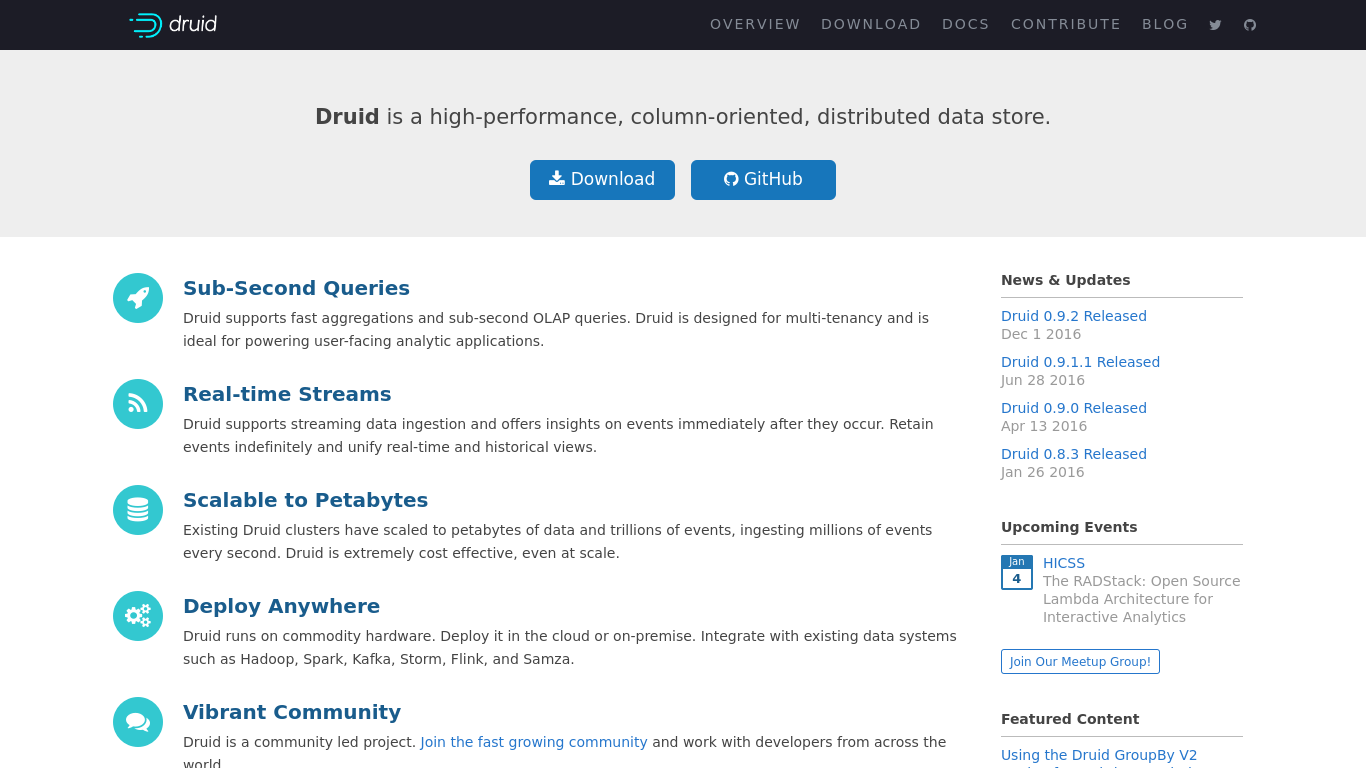Open the DOCS section from navbar
Image resolution: width=1366 pixels, height=768 pixels.
point(966,24)
